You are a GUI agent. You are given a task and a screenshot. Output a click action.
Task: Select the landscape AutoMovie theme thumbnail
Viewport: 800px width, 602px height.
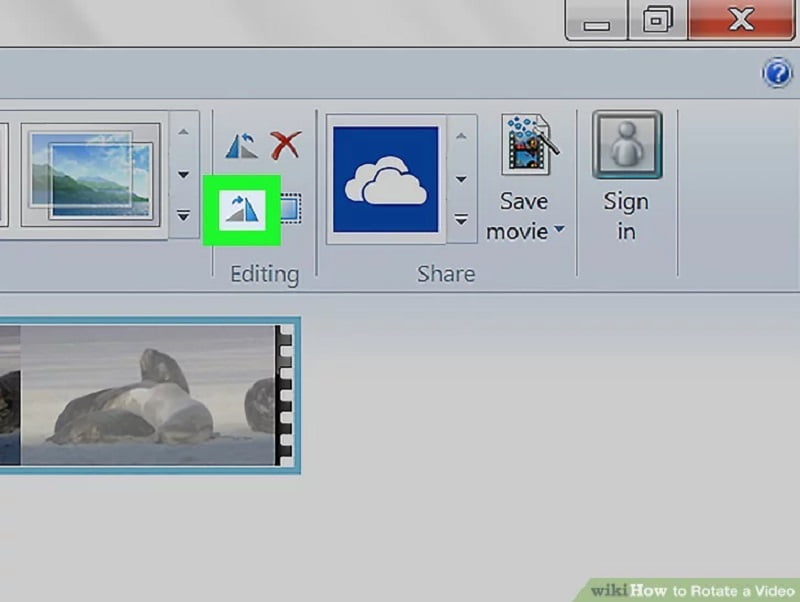tap(91, 175)
